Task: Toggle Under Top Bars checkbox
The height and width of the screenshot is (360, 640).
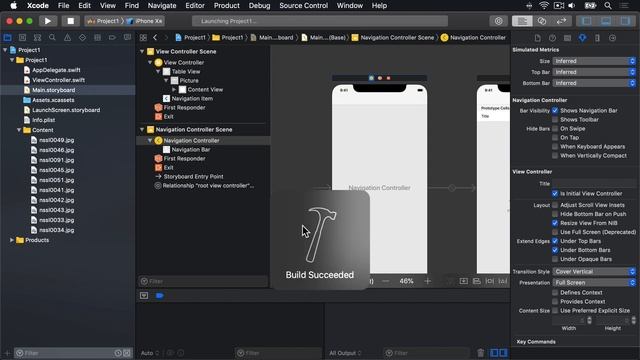Action: pyautogui.click(x=555, y=241)
